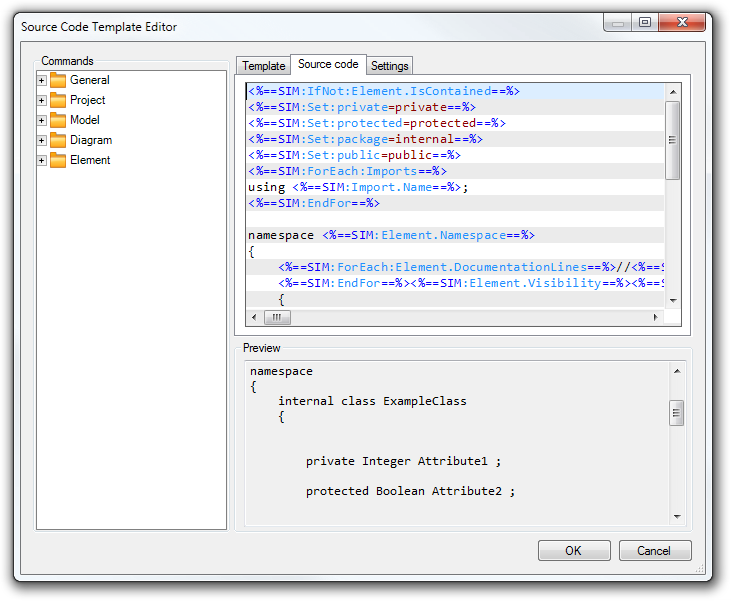Expand the Diagram folder node
Viewport: 731px width, 601px height.
point(41,140)
